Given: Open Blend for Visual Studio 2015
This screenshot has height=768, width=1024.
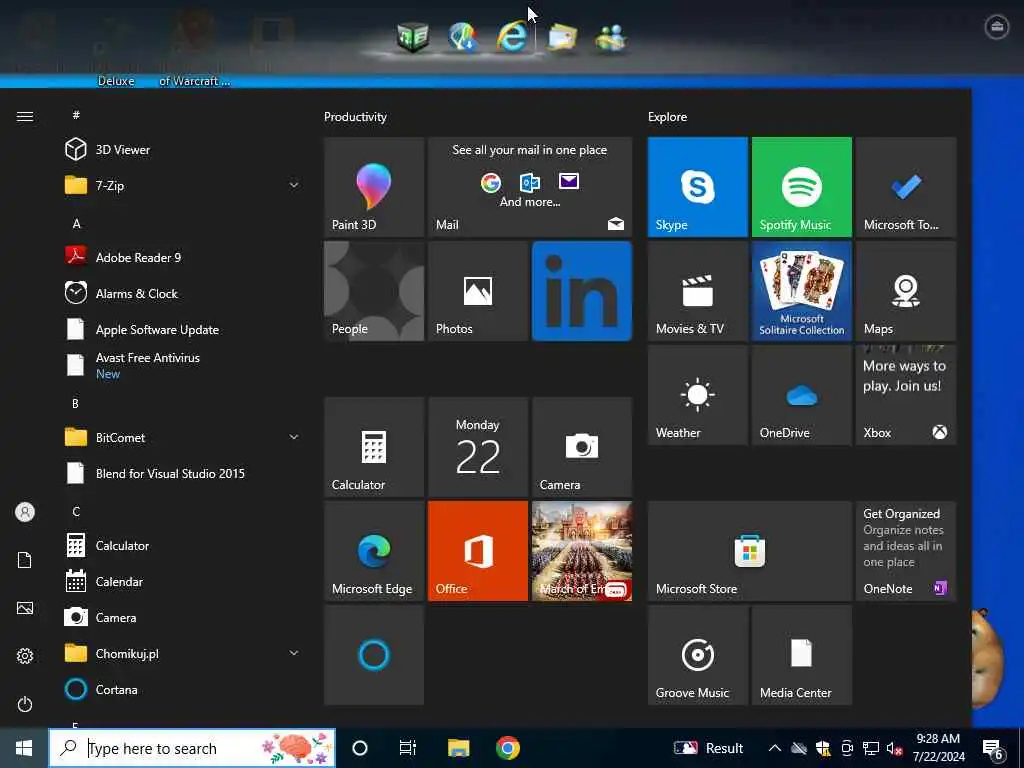Looking at the screenshot, I should (x=183, y=473).
